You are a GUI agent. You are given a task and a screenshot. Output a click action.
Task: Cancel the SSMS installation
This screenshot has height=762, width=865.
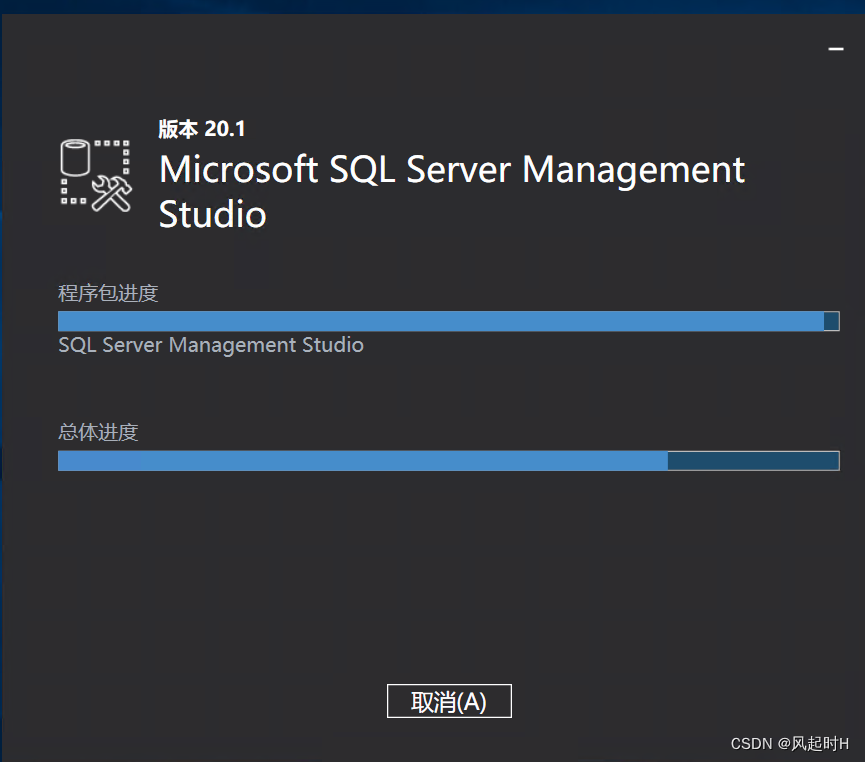click(x=448, y=701)
